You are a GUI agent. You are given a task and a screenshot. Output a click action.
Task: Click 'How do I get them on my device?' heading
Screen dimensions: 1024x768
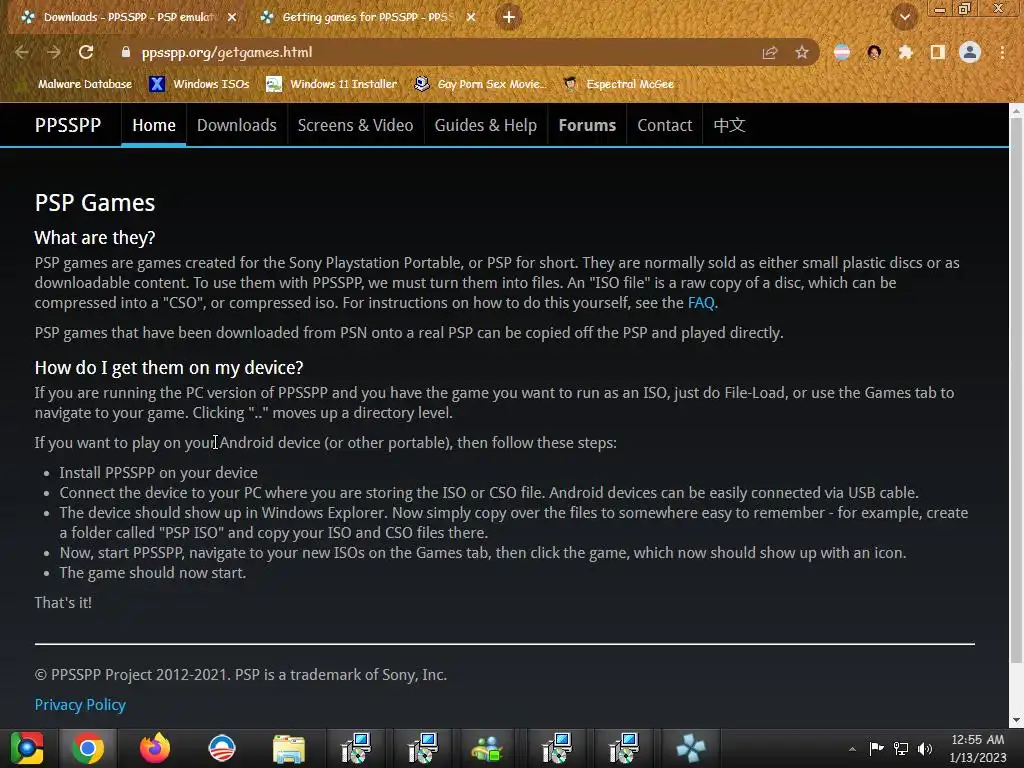pos(169,368)
